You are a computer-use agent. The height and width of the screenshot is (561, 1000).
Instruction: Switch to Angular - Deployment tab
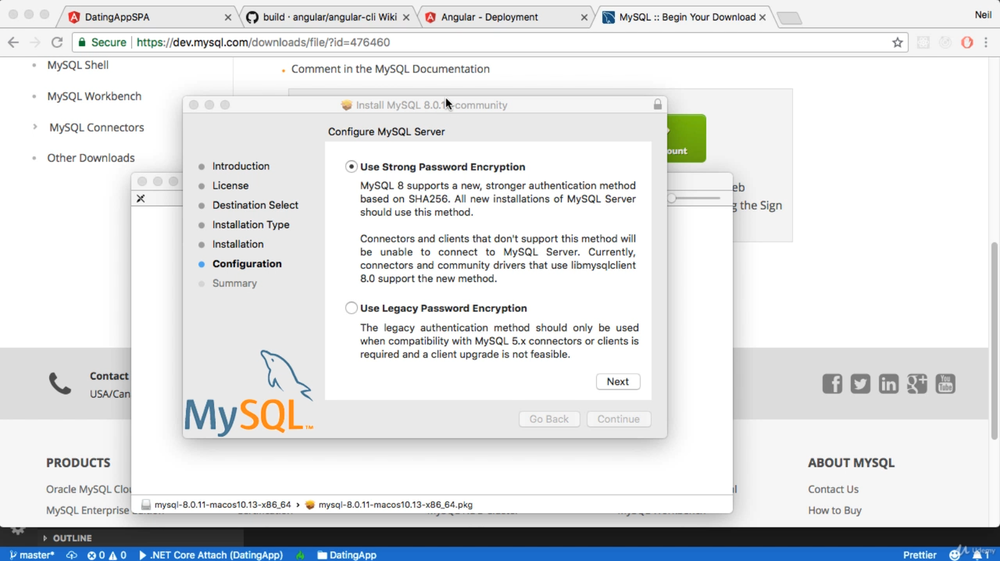pos(489,17)
